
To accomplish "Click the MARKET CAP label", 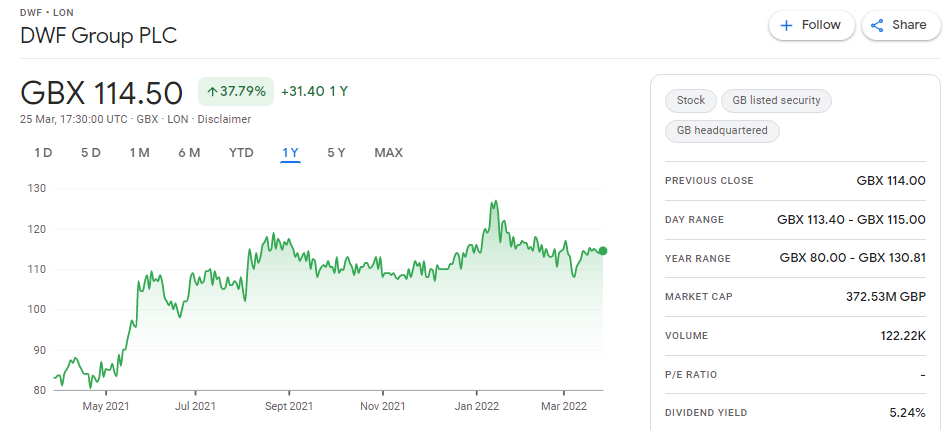I will 698,297.
